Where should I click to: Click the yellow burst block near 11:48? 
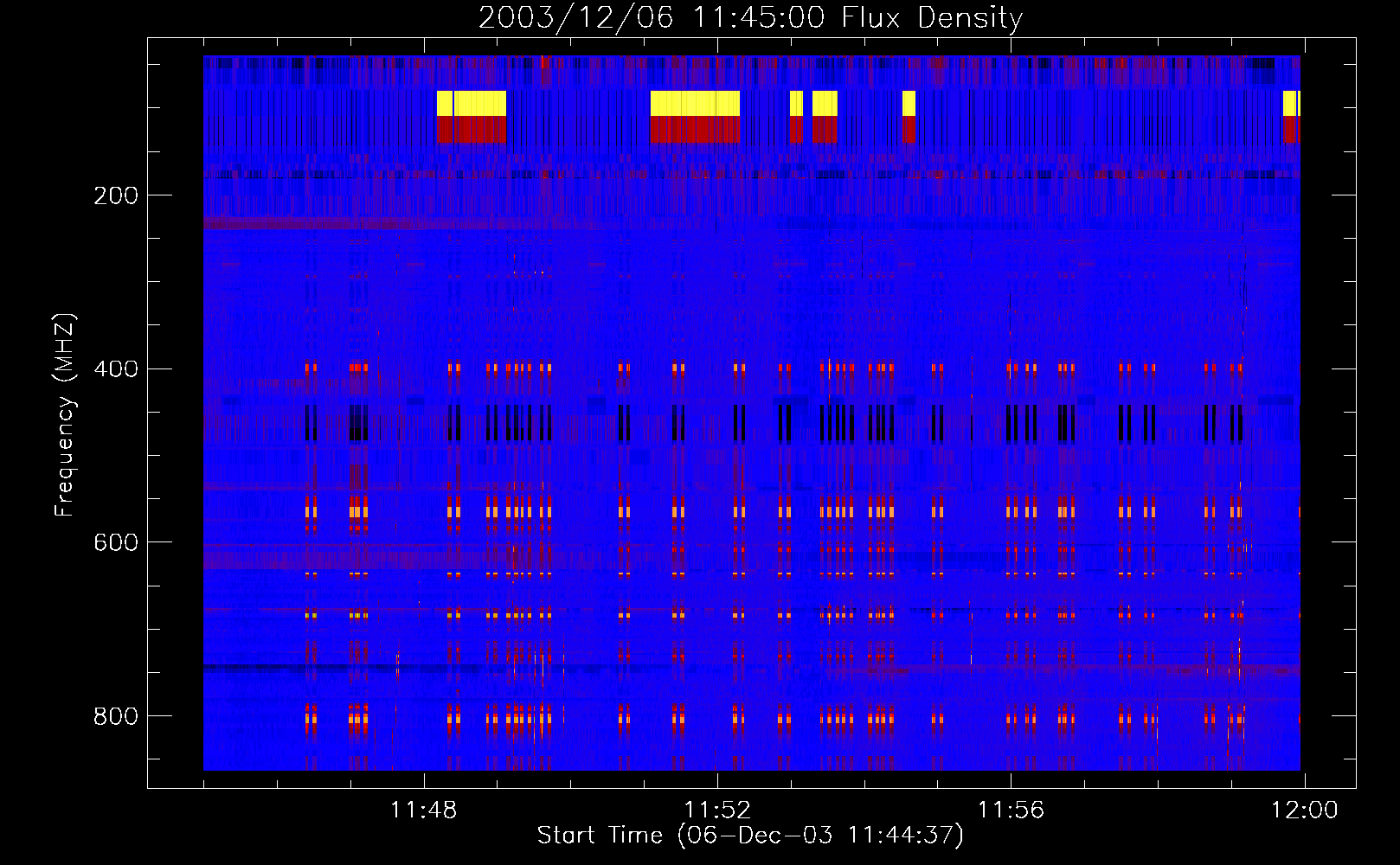coord(472,104)
